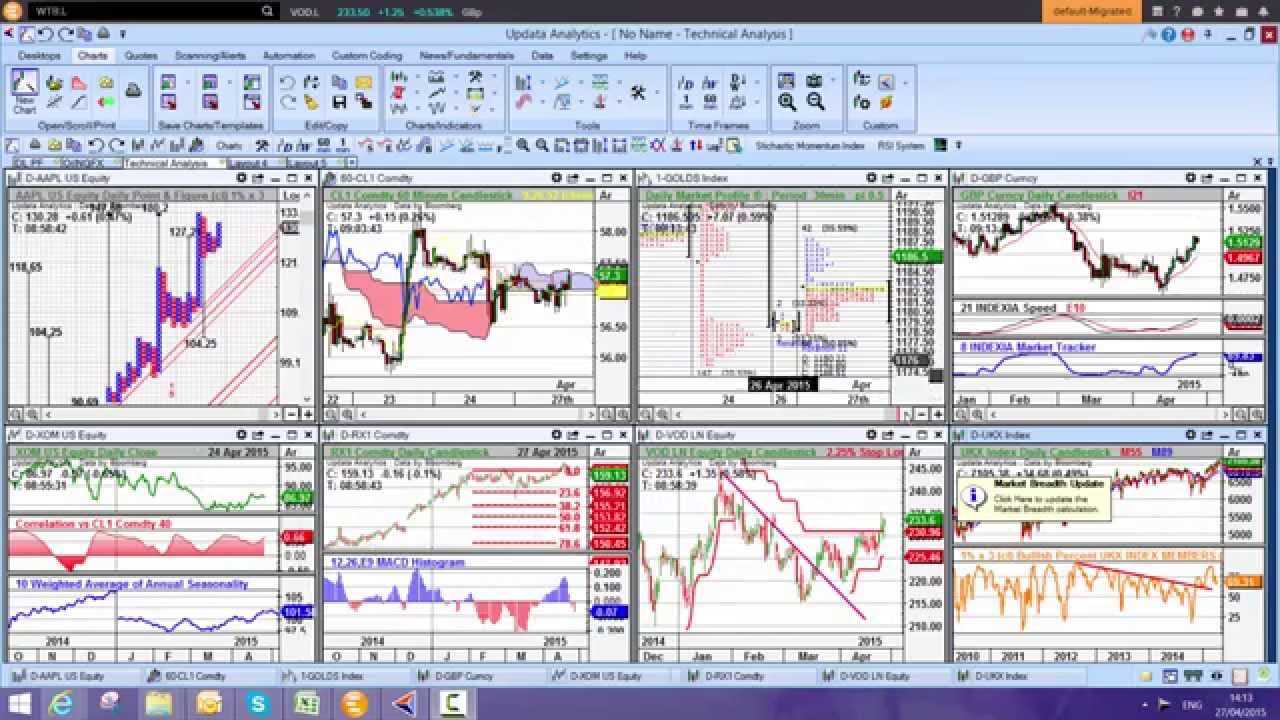
Task: Open the Custom Coding ribbon tab
Action: tap(367, 56)
